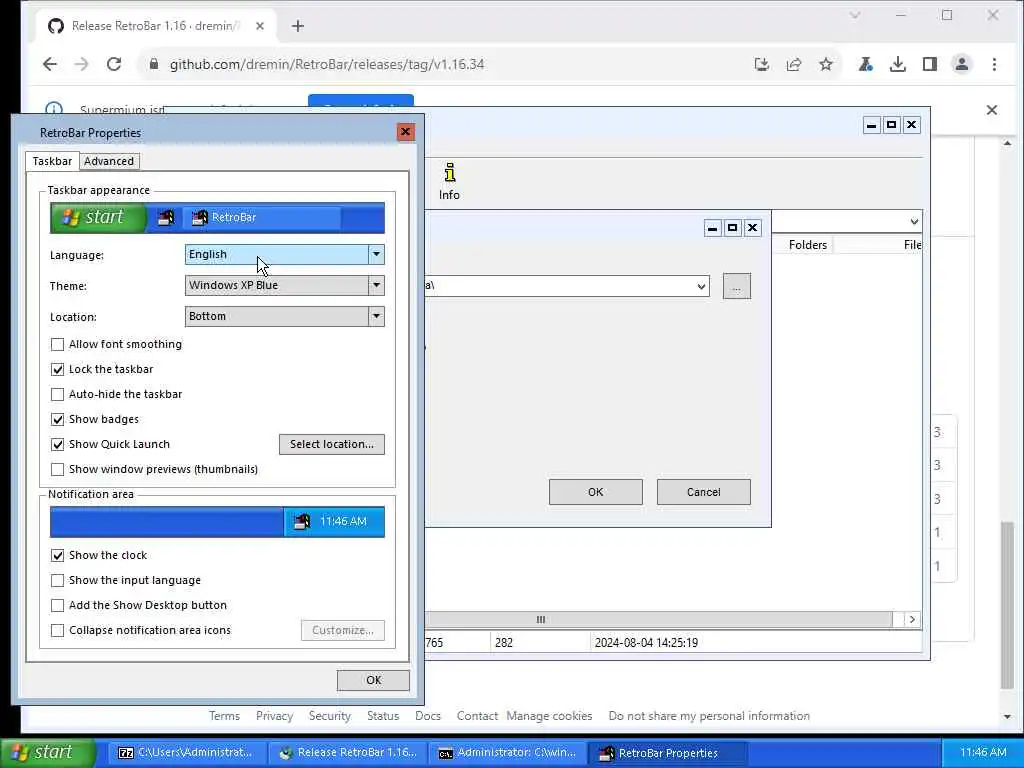This screenshot has height=768, width=1024.
Task: Click the info circle icon in notification bar
Action: coord(54,108)
